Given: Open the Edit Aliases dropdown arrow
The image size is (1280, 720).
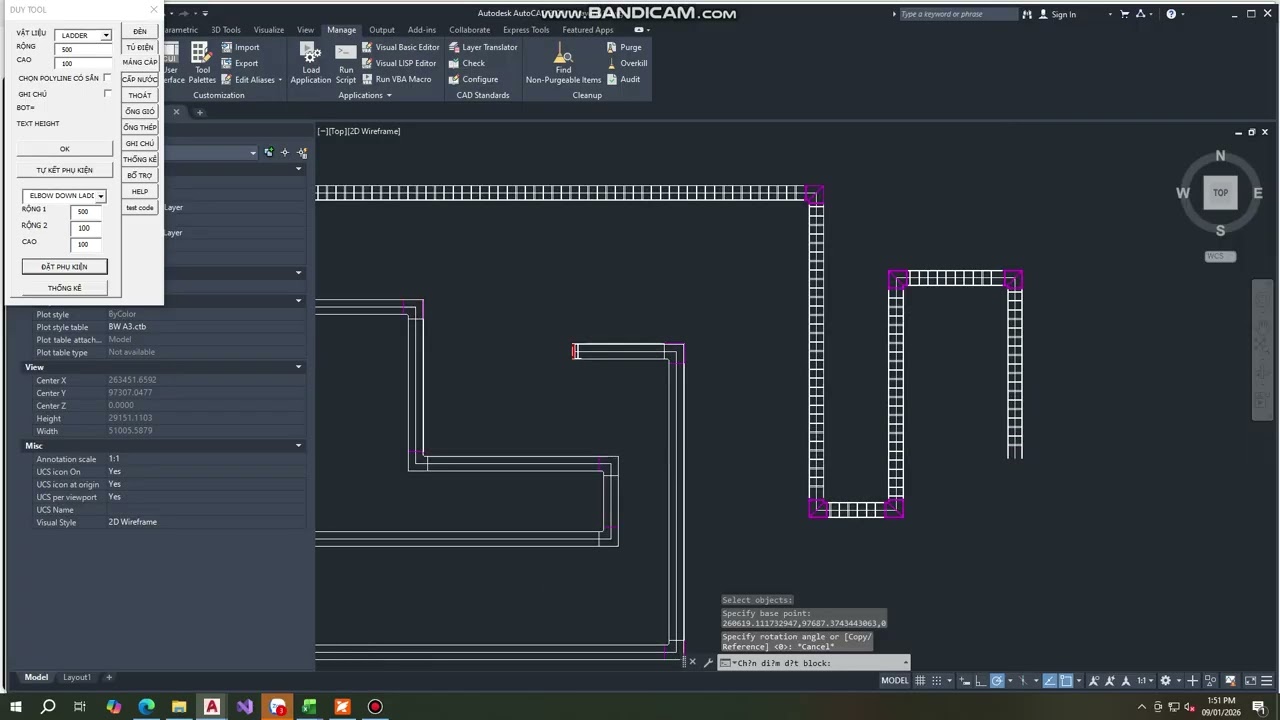Looking at the screenshot, I should 280,79.
